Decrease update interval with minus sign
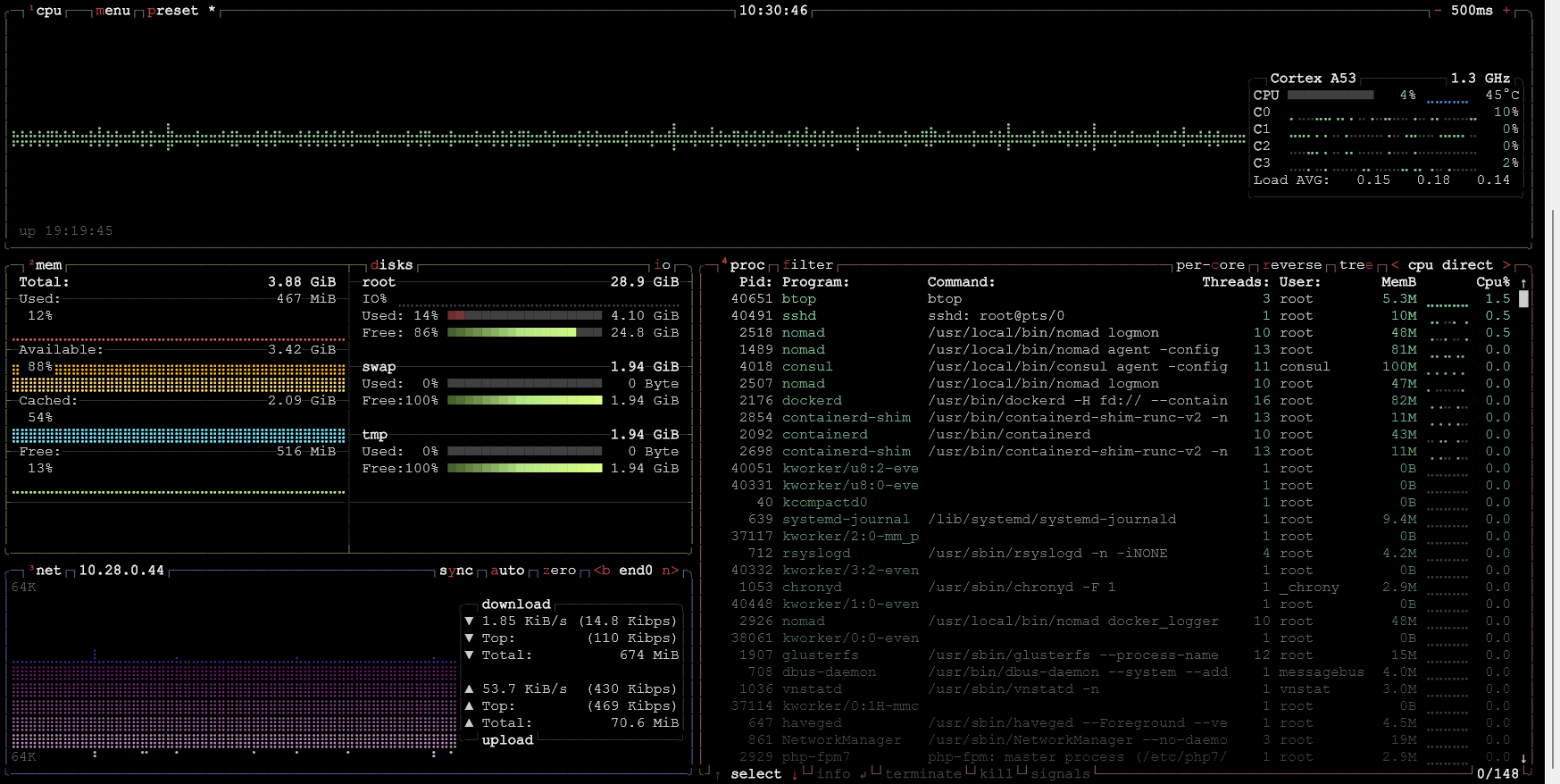Screen dimensions: 1560x784 click(1437, 11)
